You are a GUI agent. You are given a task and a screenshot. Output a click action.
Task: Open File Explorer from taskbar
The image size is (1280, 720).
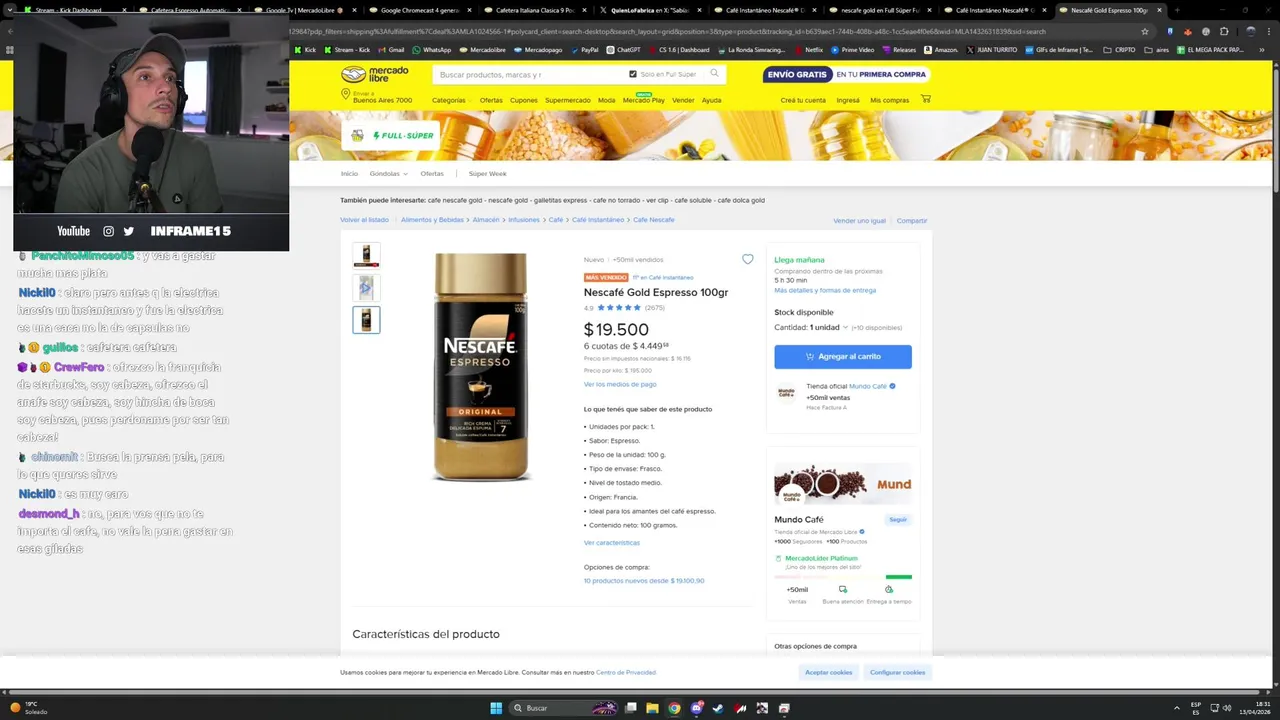(652, 708)
